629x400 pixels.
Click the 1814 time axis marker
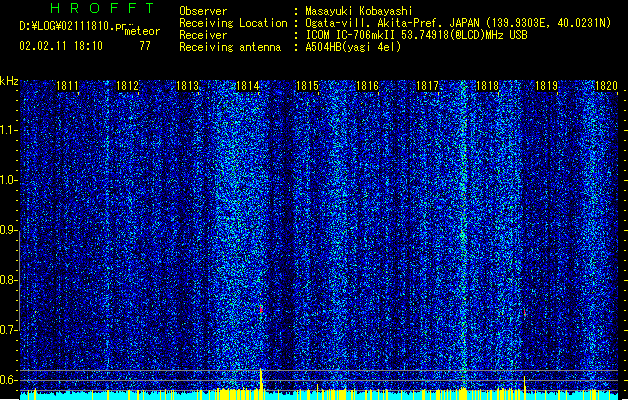(x=248, y=86)
